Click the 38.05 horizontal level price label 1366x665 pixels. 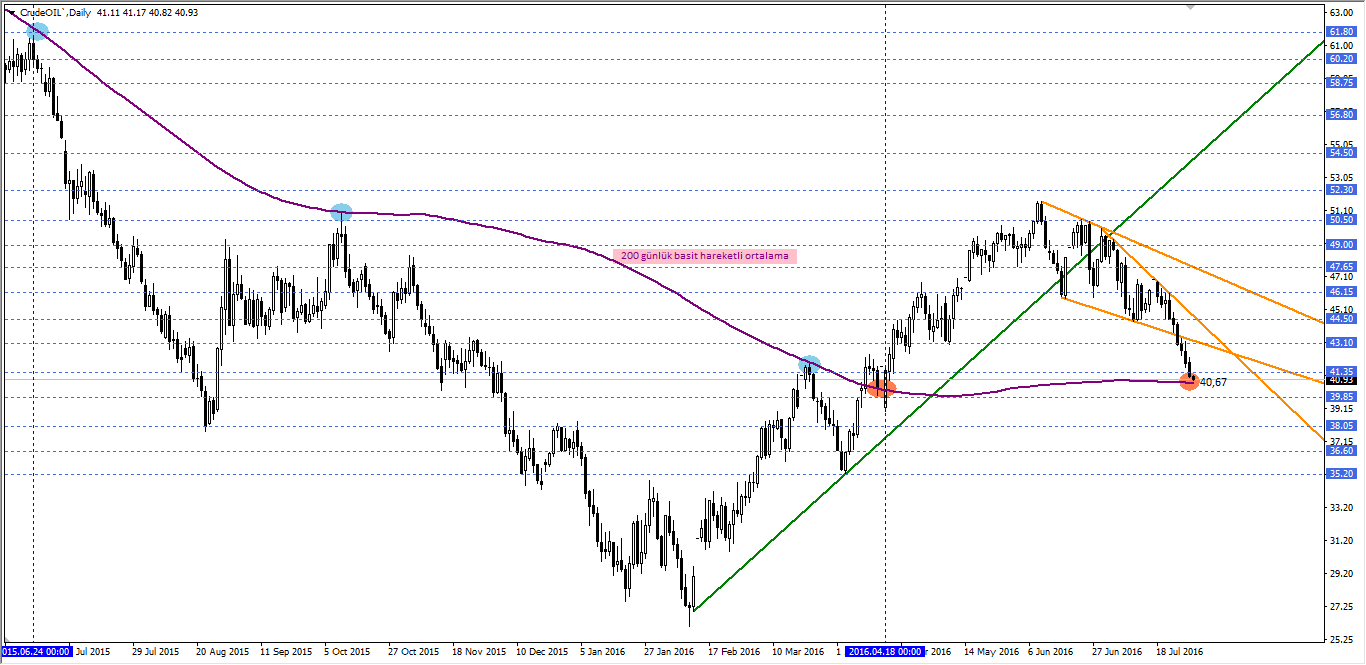point(1341,426)
